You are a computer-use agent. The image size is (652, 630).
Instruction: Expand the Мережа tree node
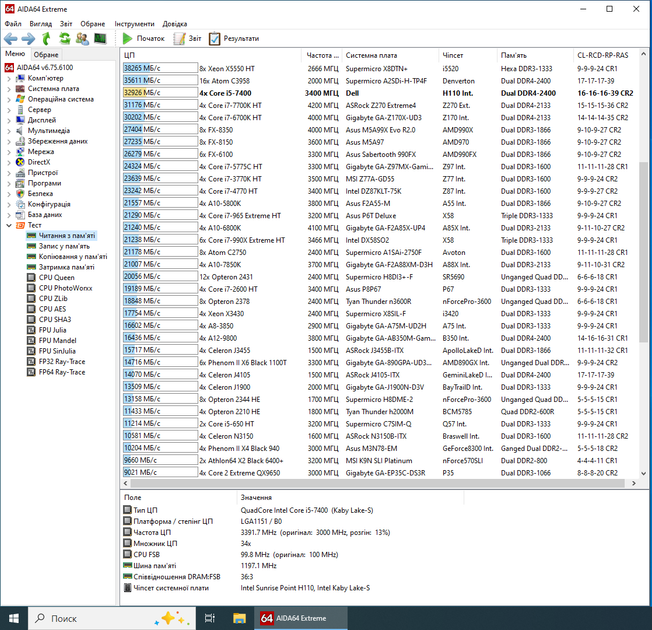coord(9,152)
